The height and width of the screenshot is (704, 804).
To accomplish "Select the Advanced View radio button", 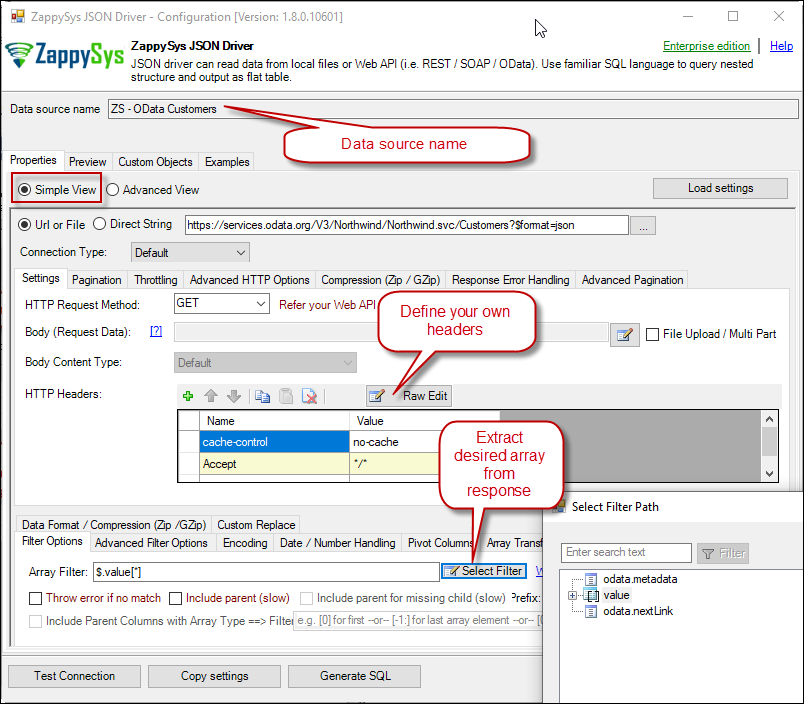I will coord(113,189).
